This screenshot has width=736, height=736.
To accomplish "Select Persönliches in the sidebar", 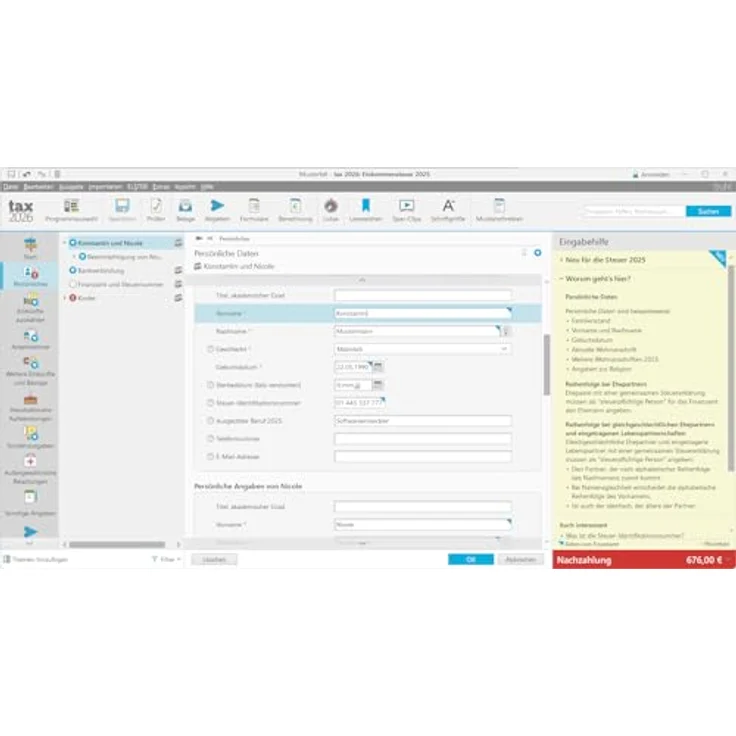I will 31,276.
